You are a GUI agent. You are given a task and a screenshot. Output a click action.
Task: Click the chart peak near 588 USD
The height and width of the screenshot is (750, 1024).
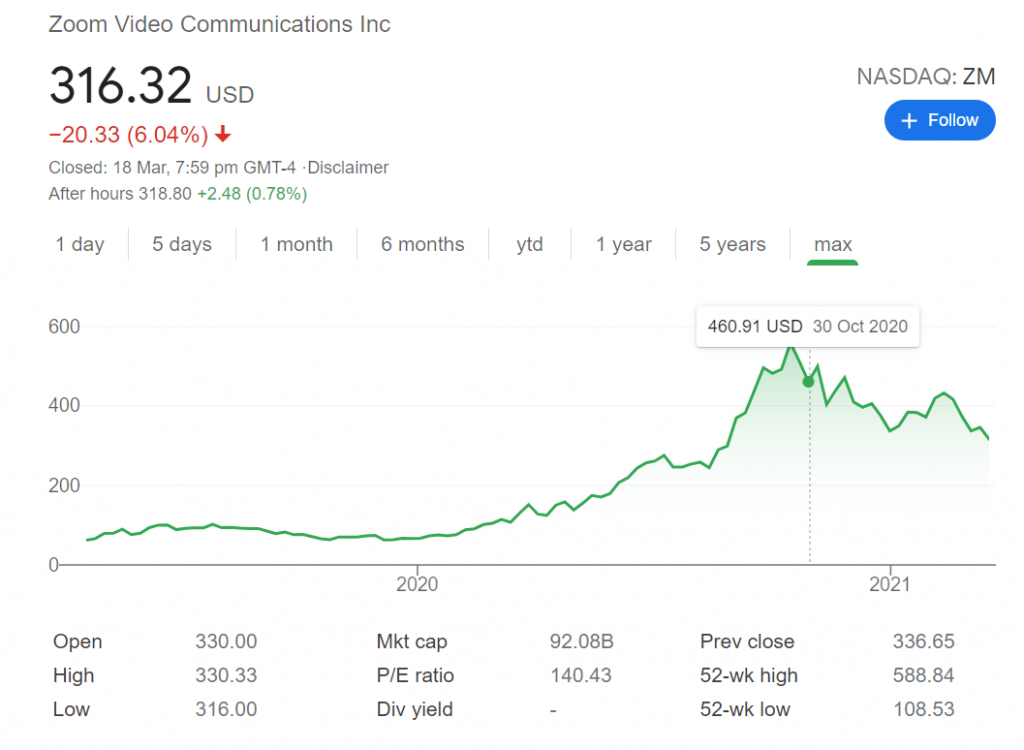tap(792, 349)
